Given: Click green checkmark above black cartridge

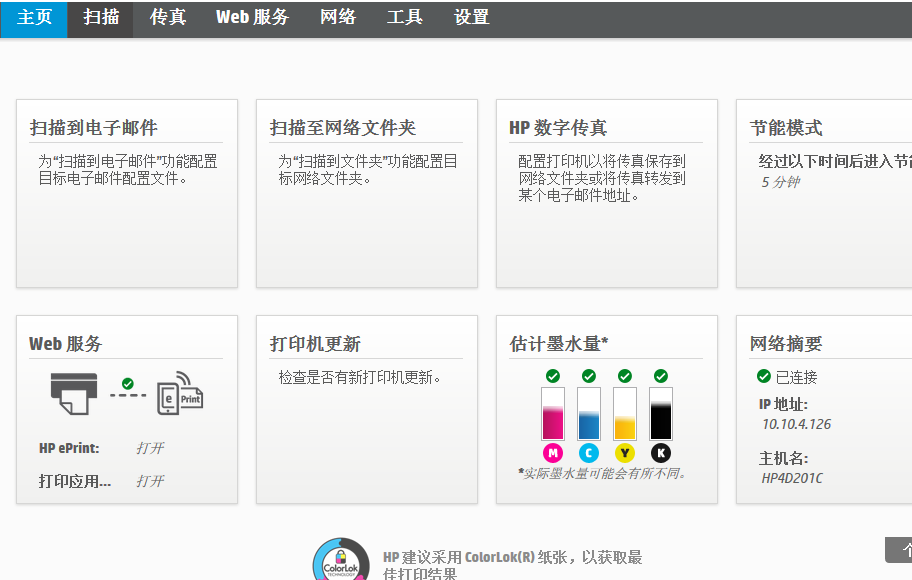Looking at the screenshot, I should (661, 376).
